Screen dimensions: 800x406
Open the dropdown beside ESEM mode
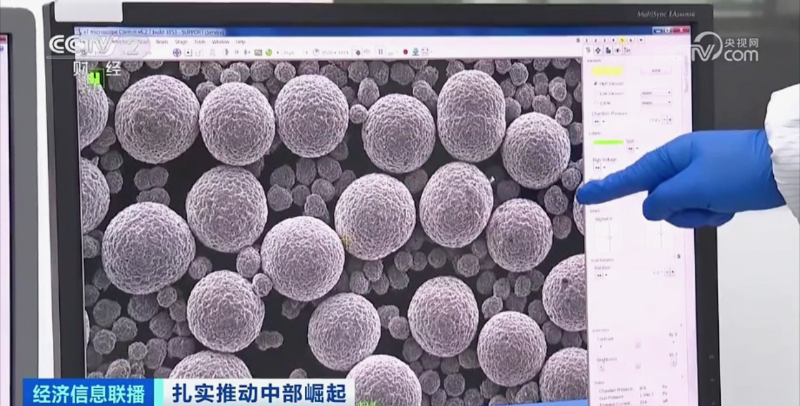click(x=655, y=103)
